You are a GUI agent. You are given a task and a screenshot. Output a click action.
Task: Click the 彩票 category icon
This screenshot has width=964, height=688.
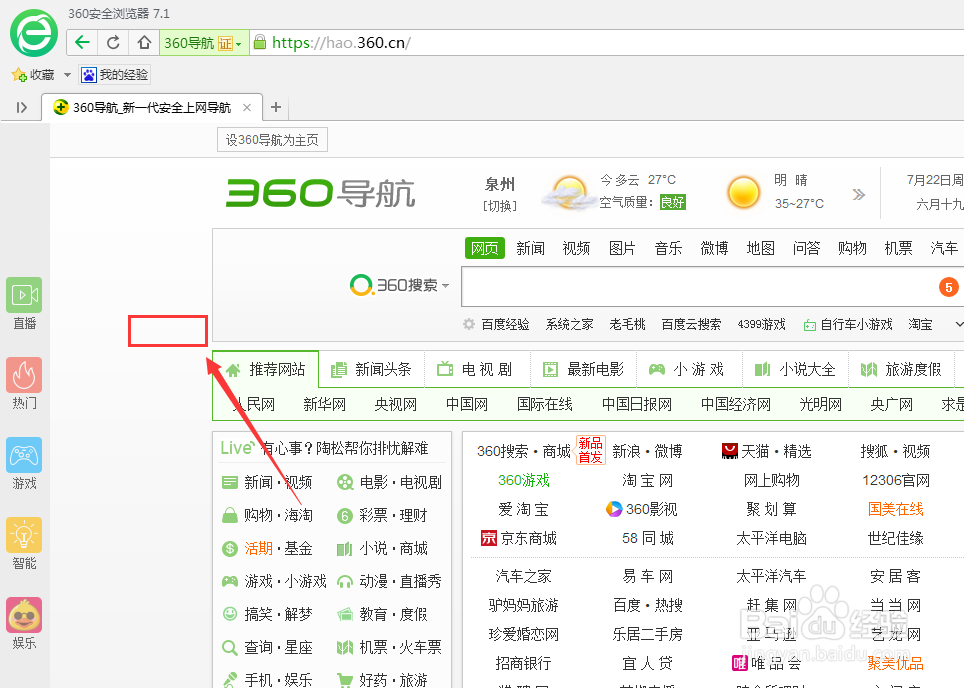tap(345, 515)
